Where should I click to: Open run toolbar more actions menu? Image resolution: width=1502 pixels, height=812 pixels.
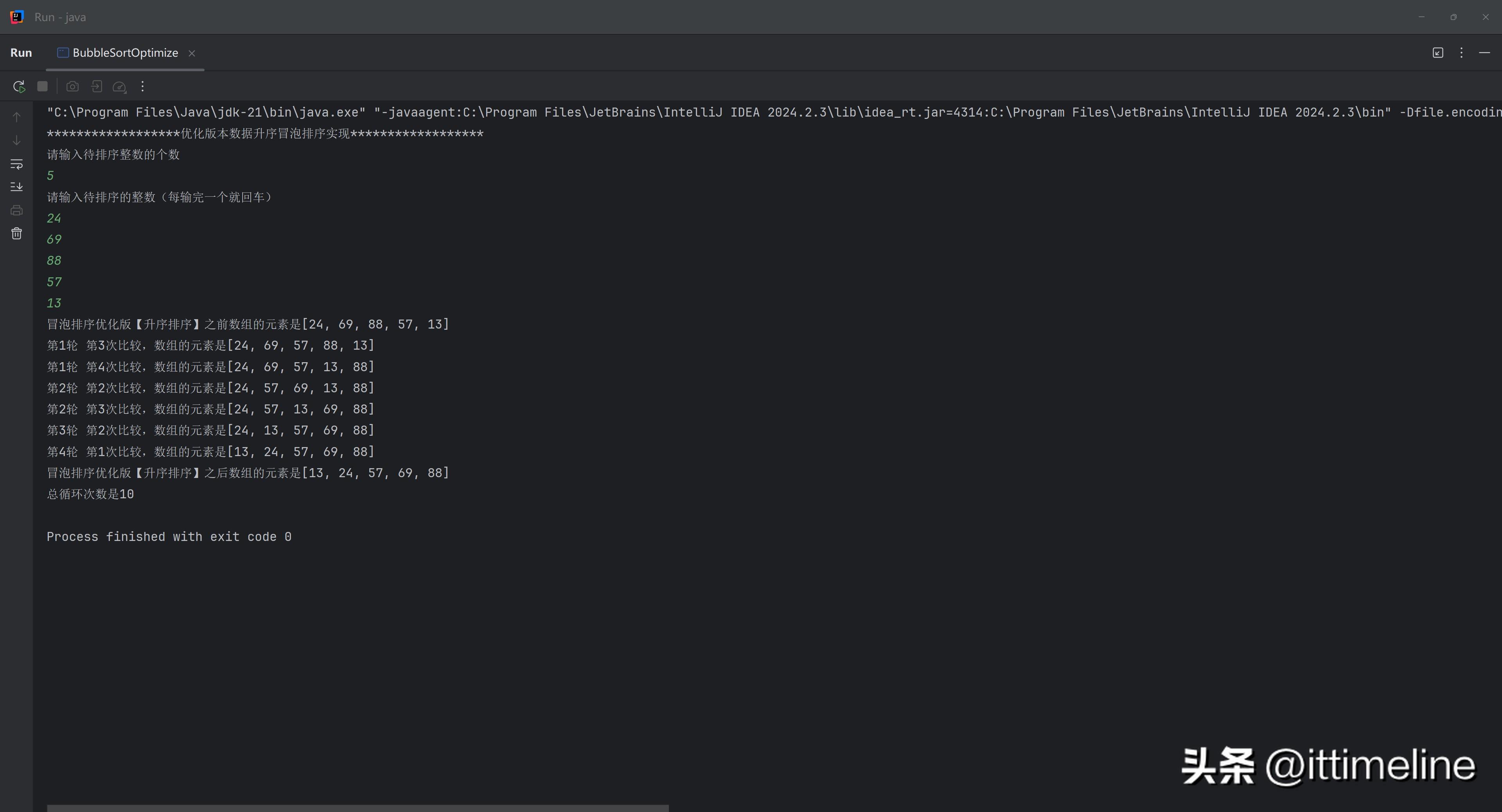[x=142, y=87]
